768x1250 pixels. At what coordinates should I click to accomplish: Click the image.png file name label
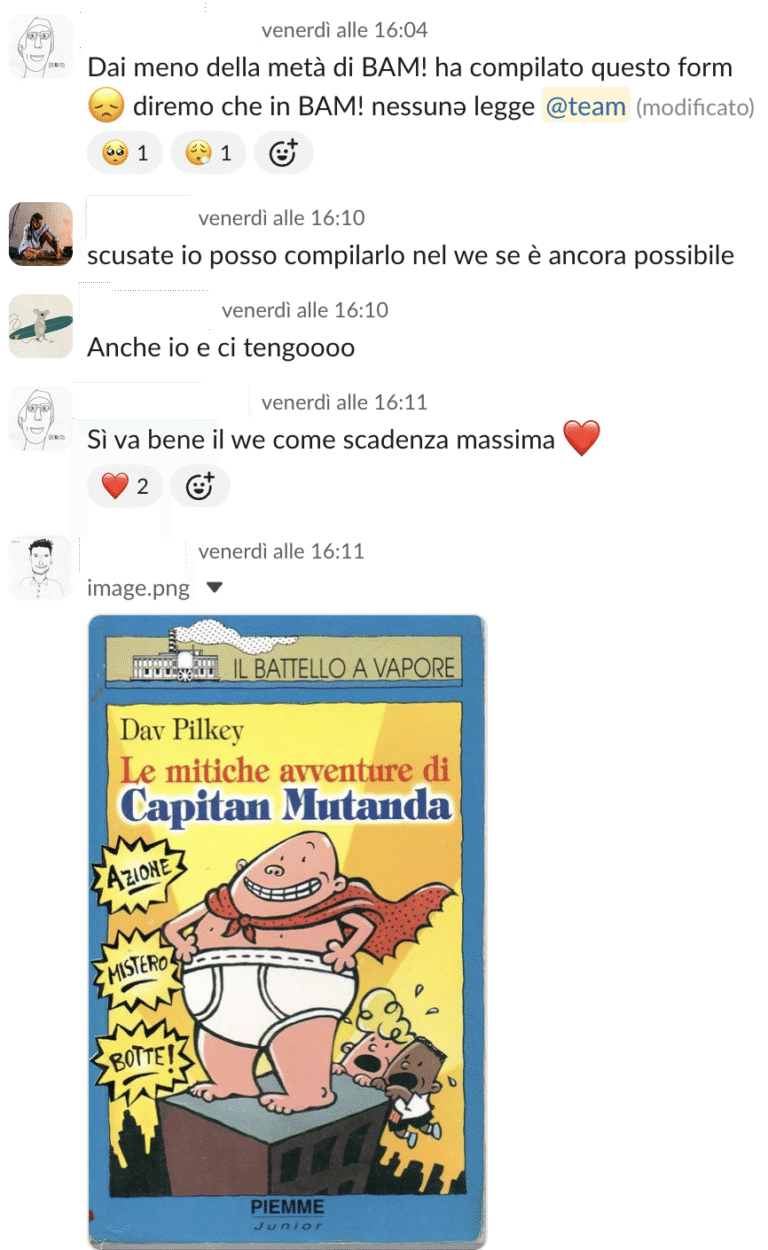pos(138,588)
